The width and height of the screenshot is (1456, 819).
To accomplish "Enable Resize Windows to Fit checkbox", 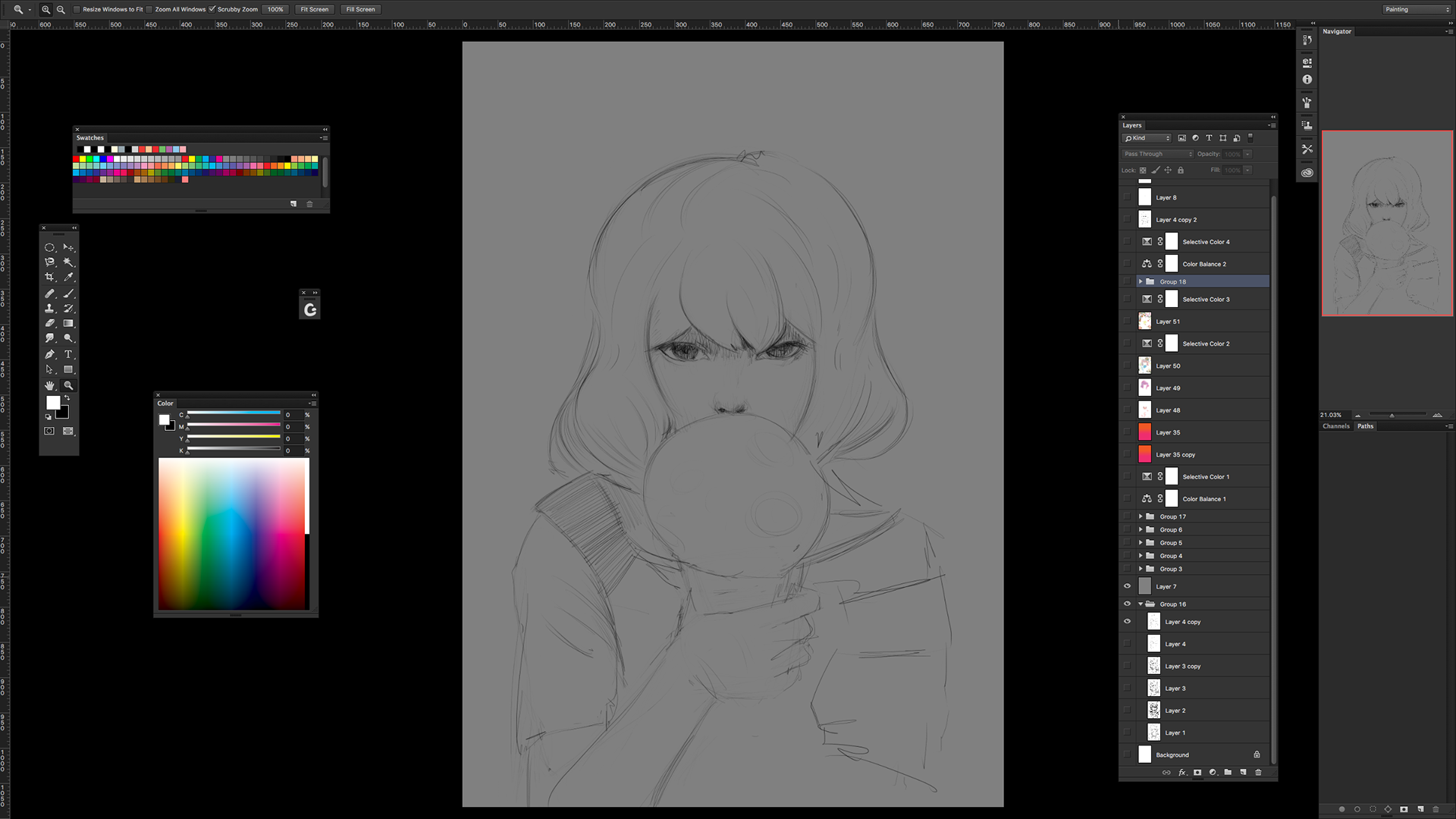I will (77, 10).
